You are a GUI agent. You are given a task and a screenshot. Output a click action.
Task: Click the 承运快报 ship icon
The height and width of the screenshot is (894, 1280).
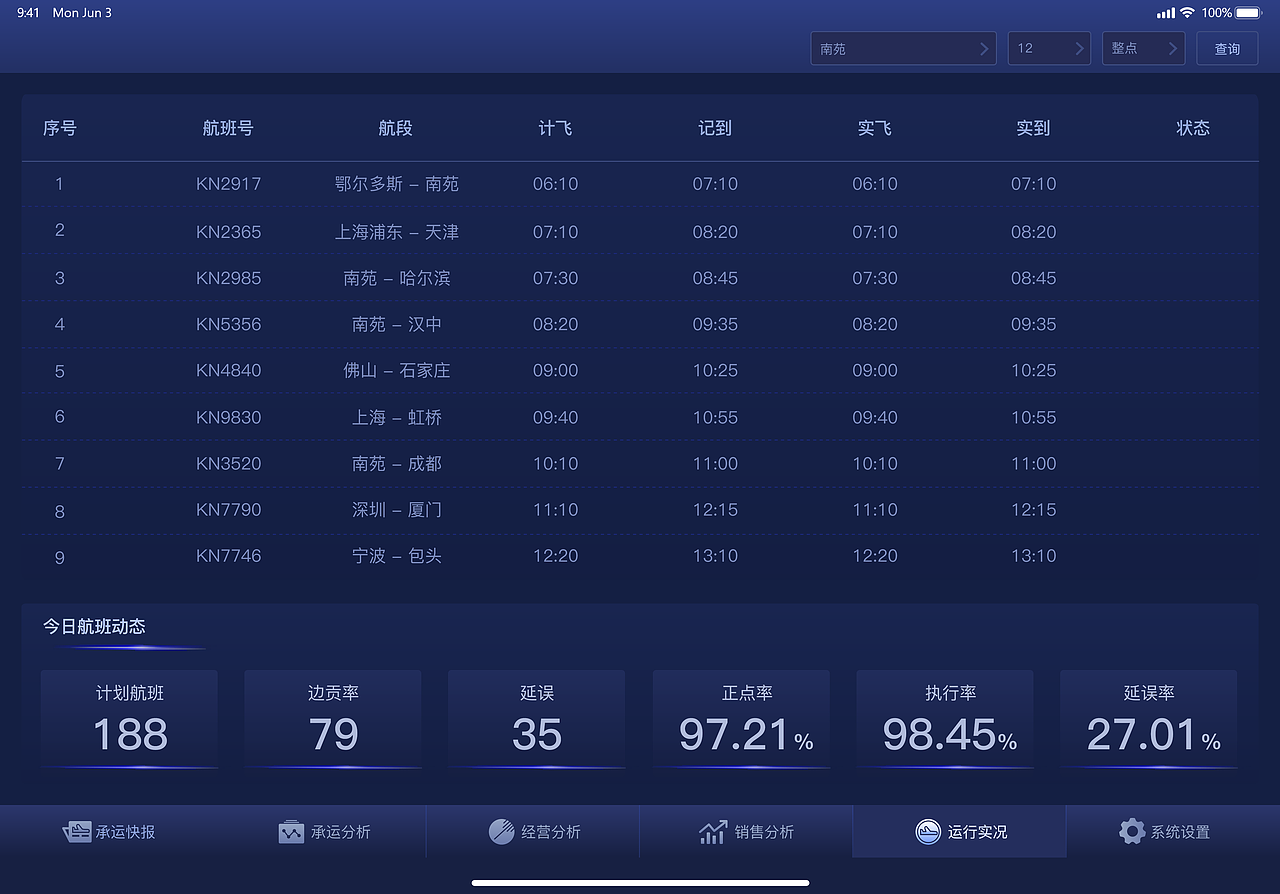click(77, 831)
